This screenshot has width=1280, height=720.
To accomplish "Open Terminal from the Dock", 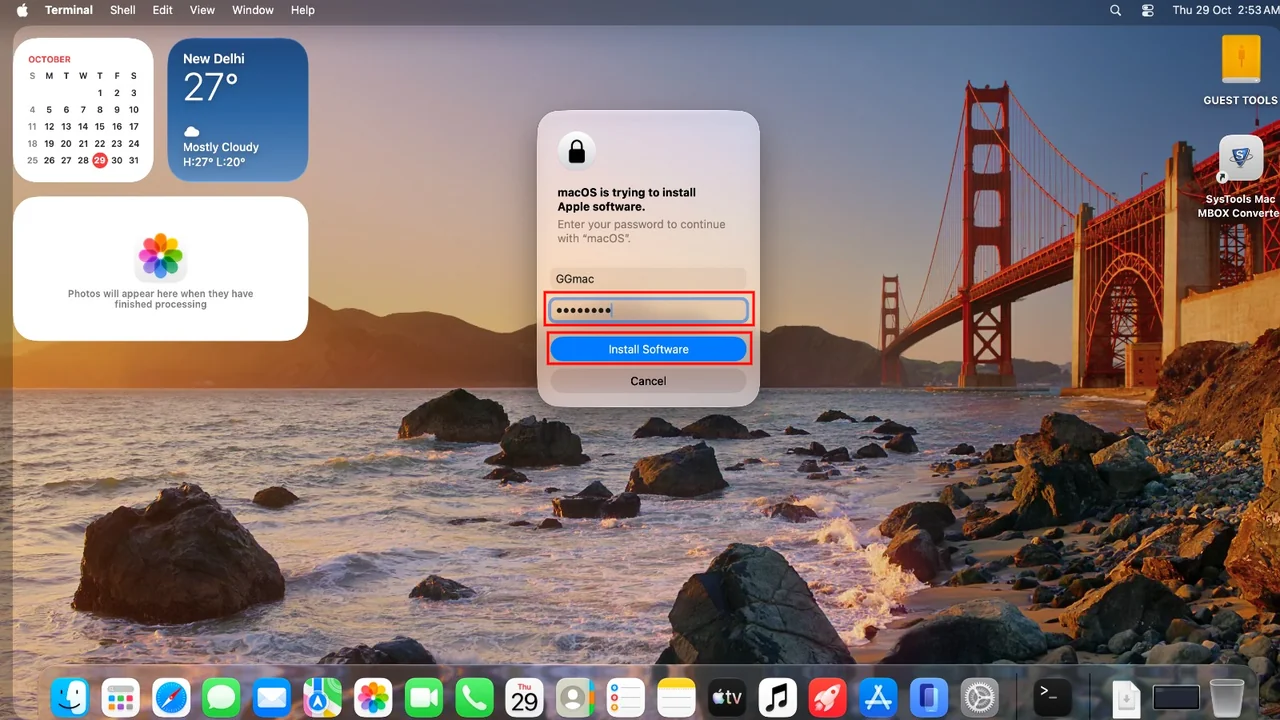I will [1052, 697].
